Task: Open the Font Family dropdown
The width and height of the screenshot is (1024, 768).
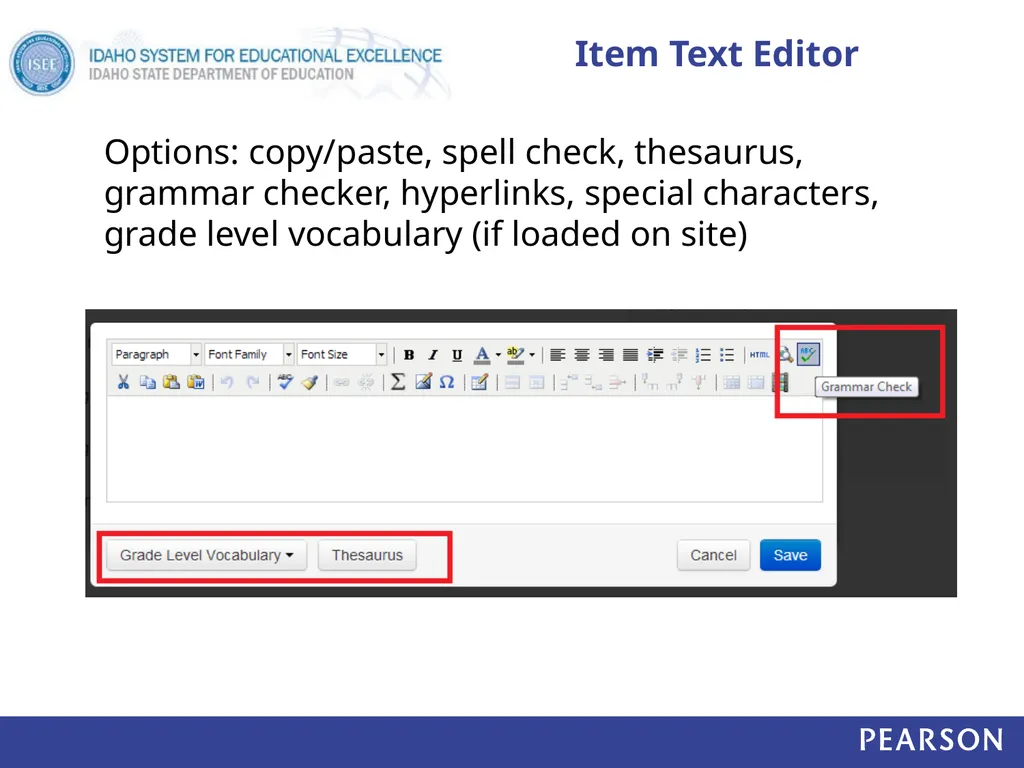Action: click(x=249, y=355)
